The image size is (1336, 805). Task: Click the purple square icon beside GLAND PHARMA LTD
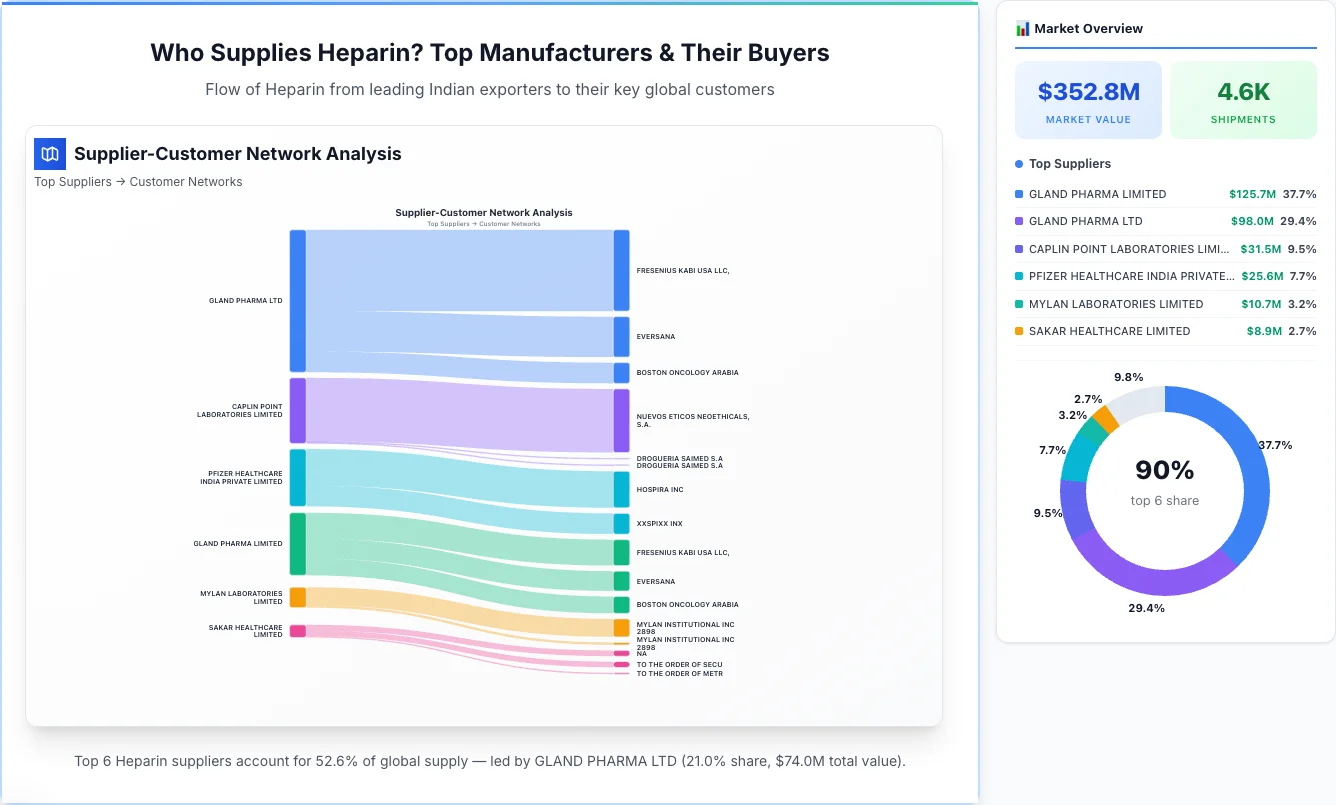1019,221
